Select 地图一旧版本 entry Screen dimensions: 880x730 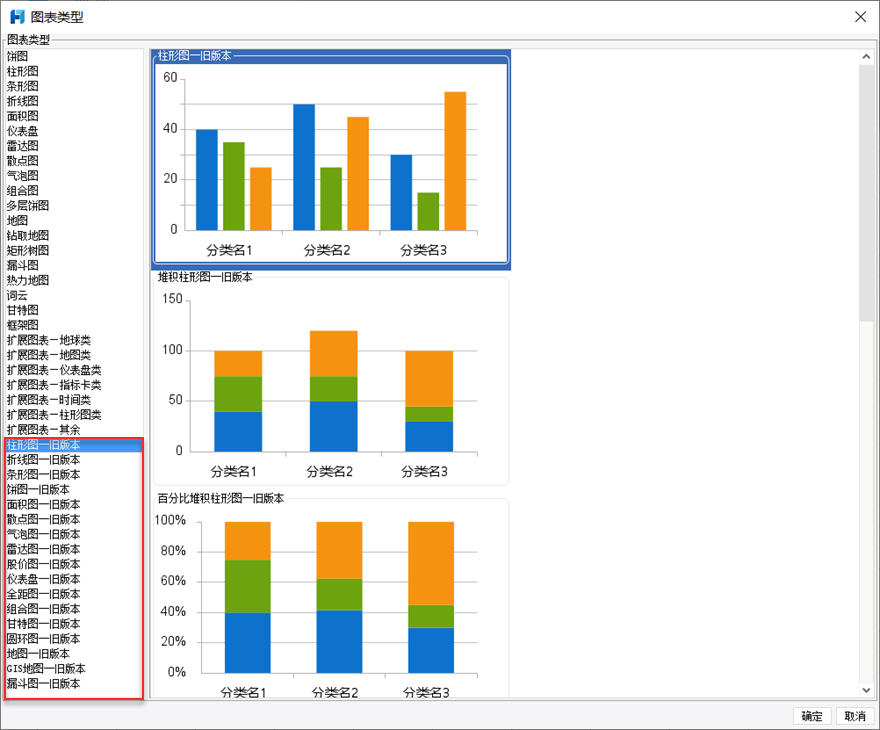click(38, 653)
